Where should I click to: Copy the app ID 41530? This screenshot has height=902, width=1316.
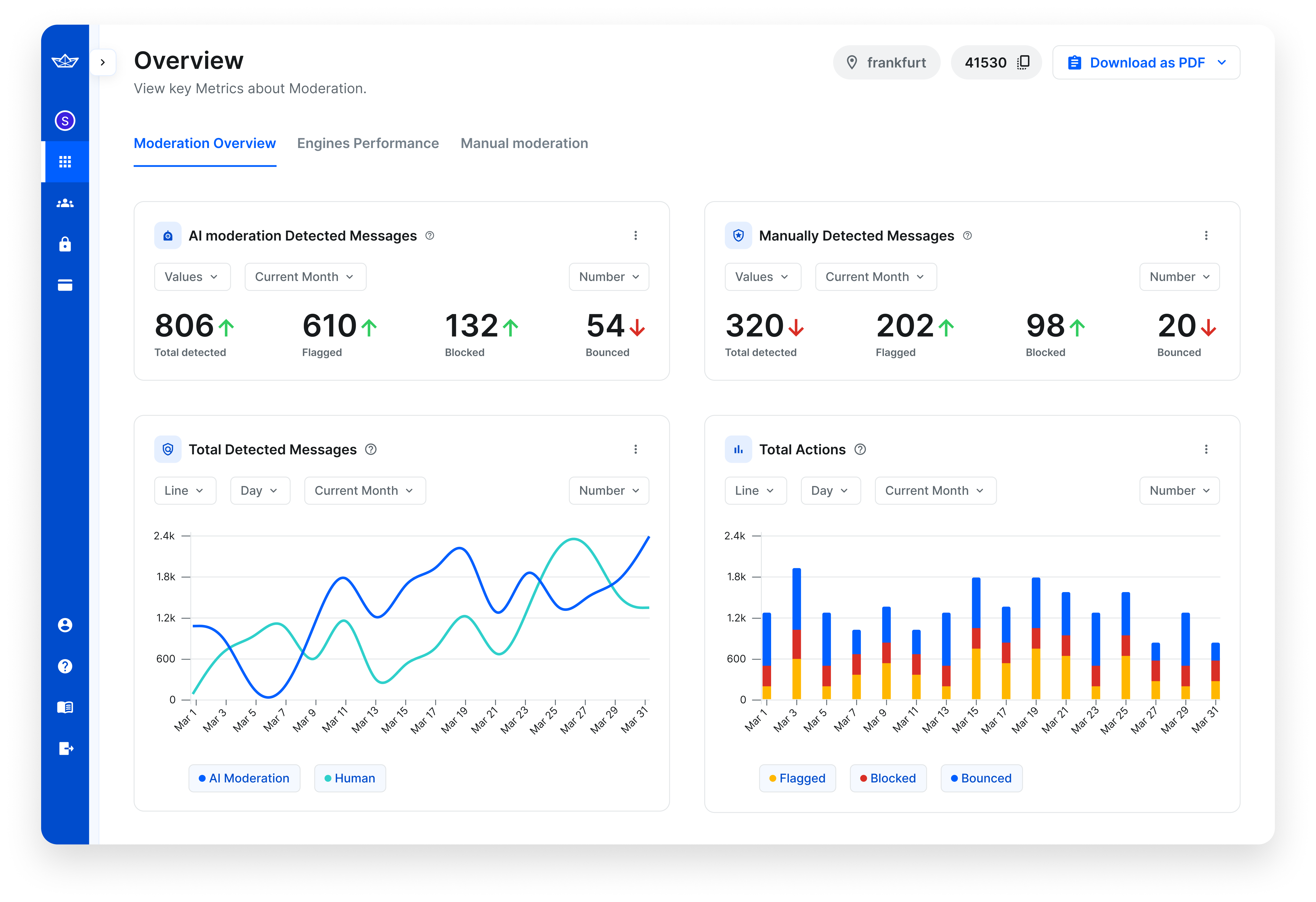tap(1023, 62)
